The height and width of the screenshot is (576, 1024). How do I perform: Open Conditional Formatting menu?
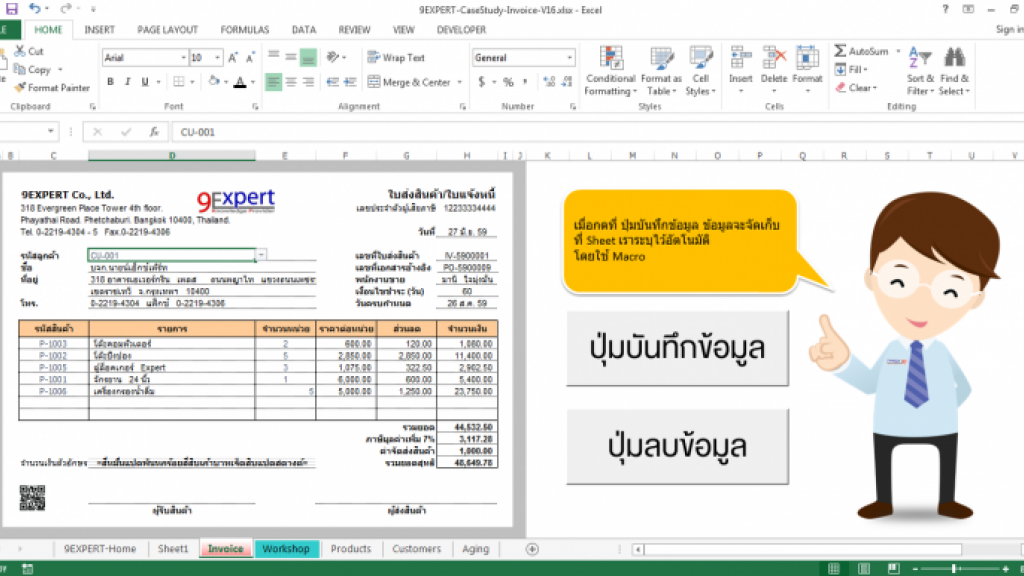[611, 72]
